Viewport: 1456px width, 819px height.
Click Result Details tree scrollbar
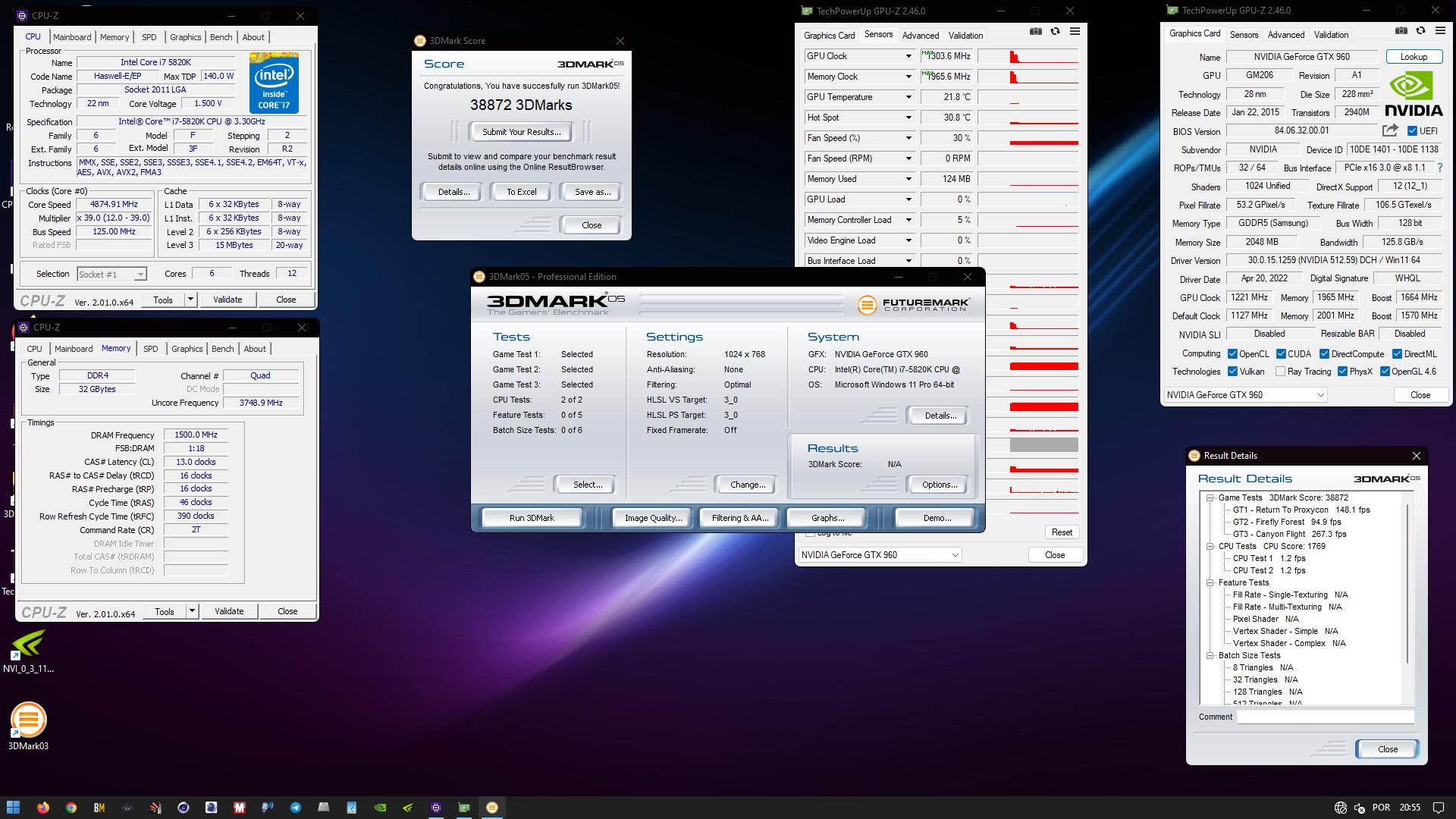coord(1407,582)
